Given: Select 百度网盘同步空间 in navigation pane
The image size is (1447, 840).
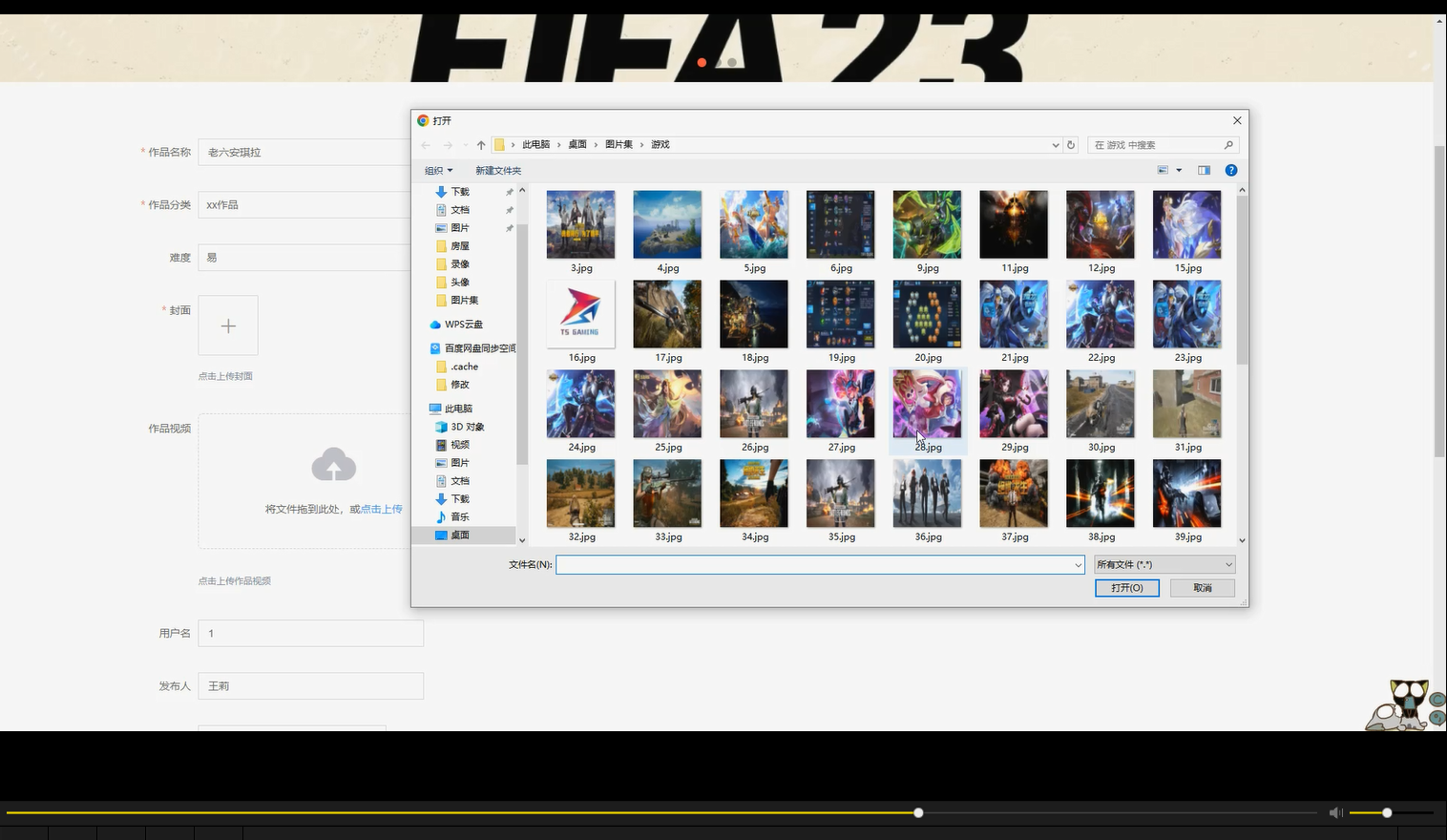Looking at the screenshot, I should pos(479,348).
